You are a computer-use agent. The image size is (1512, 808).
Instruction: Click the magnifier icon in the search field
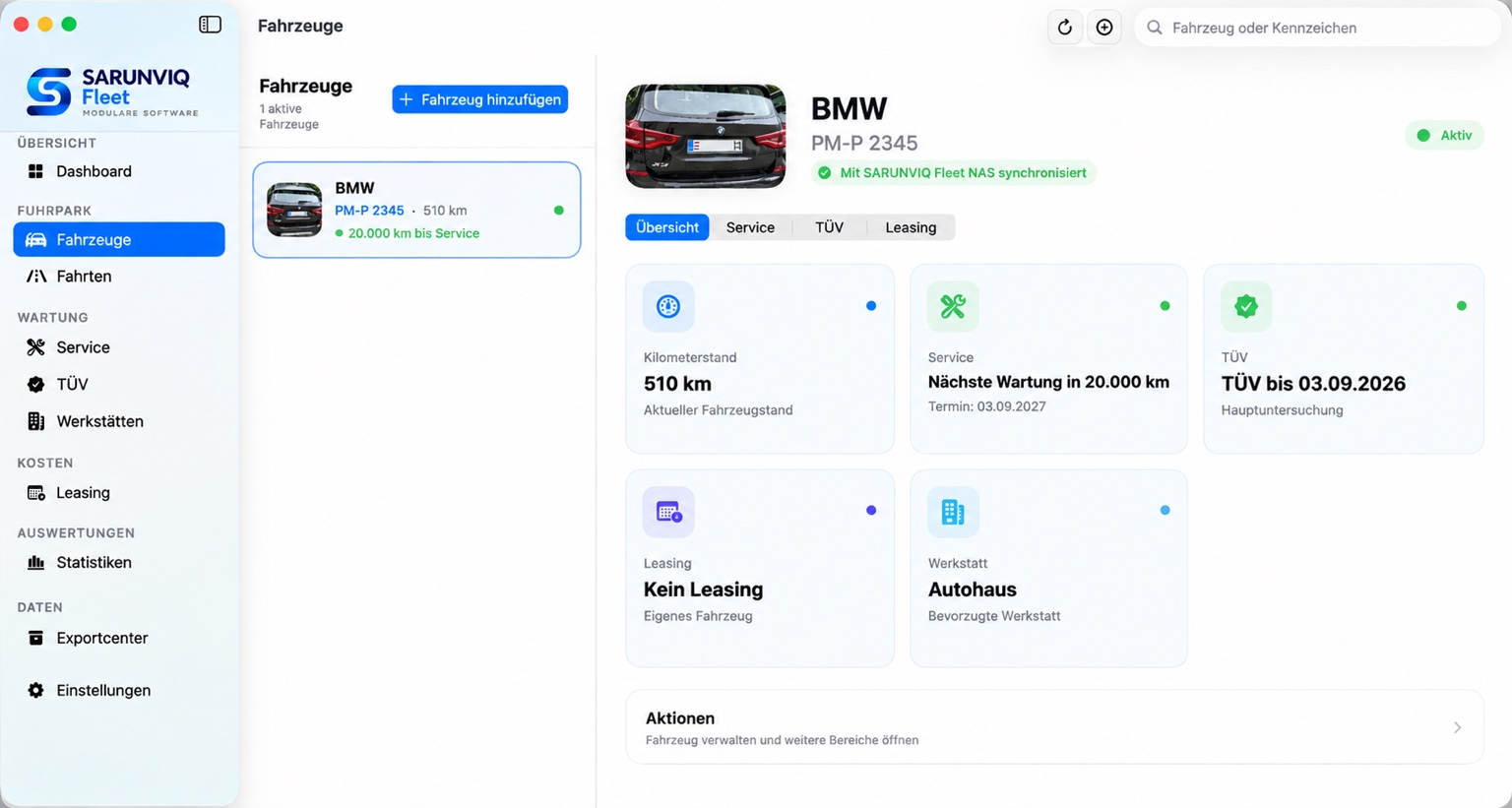click(x=1155, y=28)
